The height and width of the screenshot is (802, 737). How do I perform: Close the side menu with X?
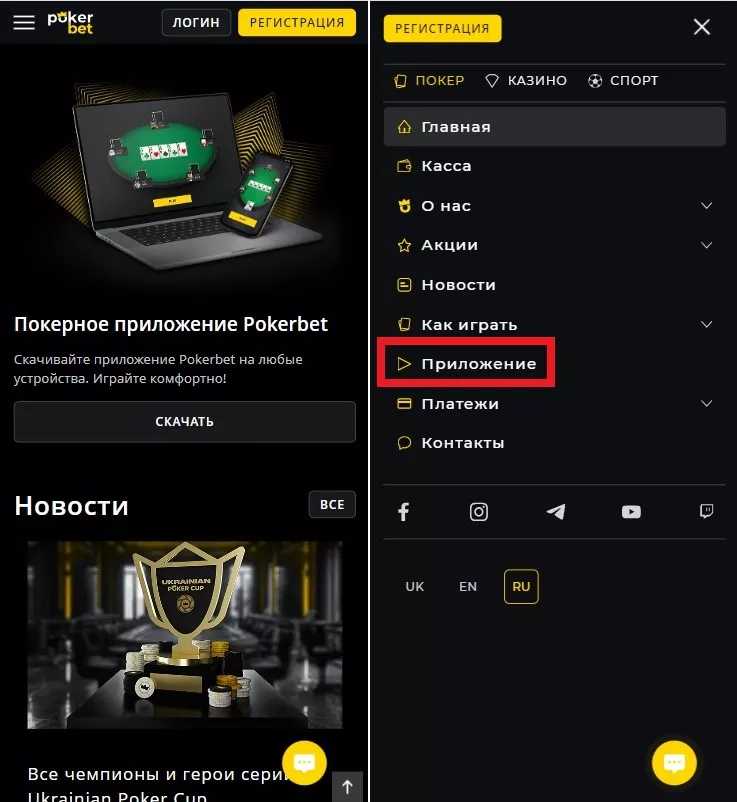[x=702, y=27]
